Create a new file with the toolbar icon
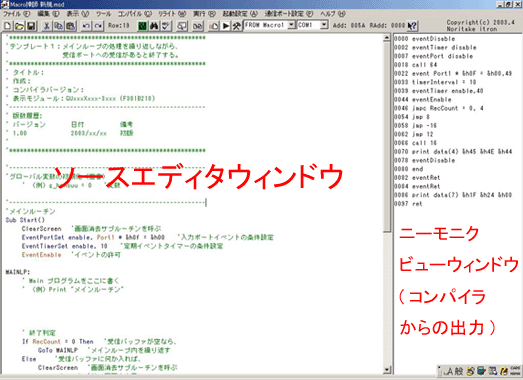Screen dimensions: 523x380 pyautogui.click(x=8, y=26)
